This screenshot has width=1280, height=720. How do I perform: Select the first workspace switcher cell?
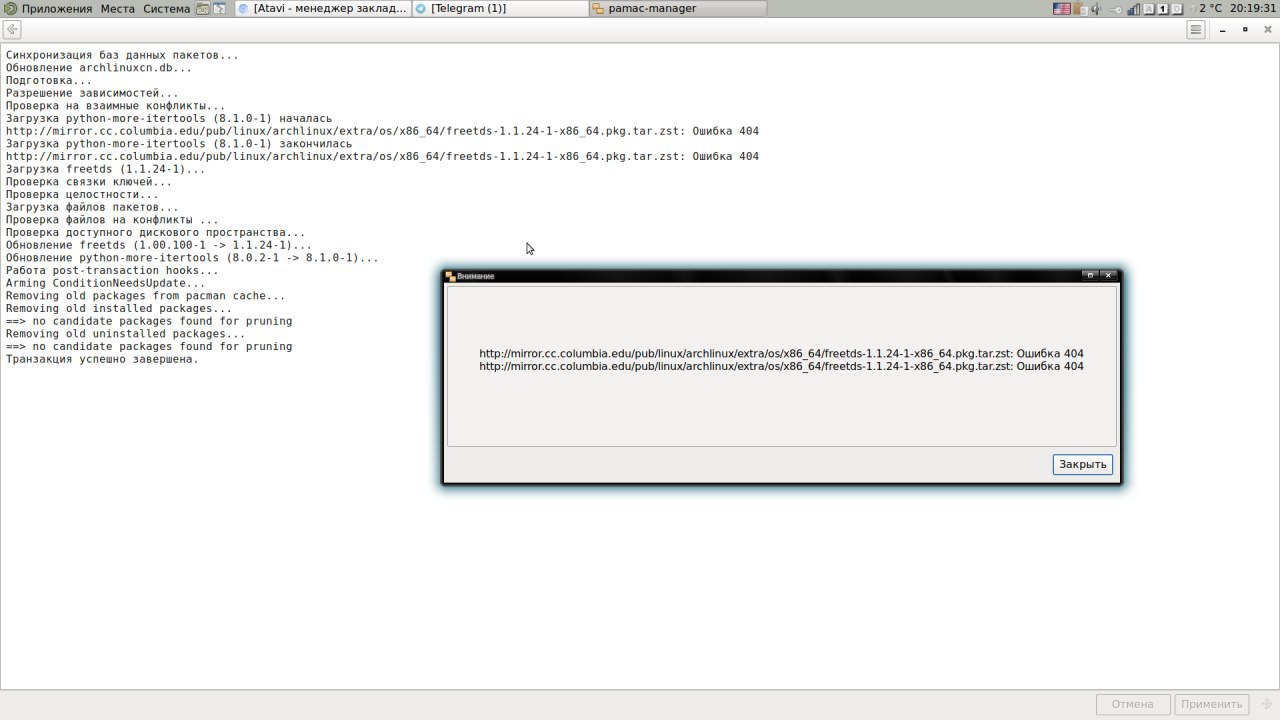[1149, 9]
